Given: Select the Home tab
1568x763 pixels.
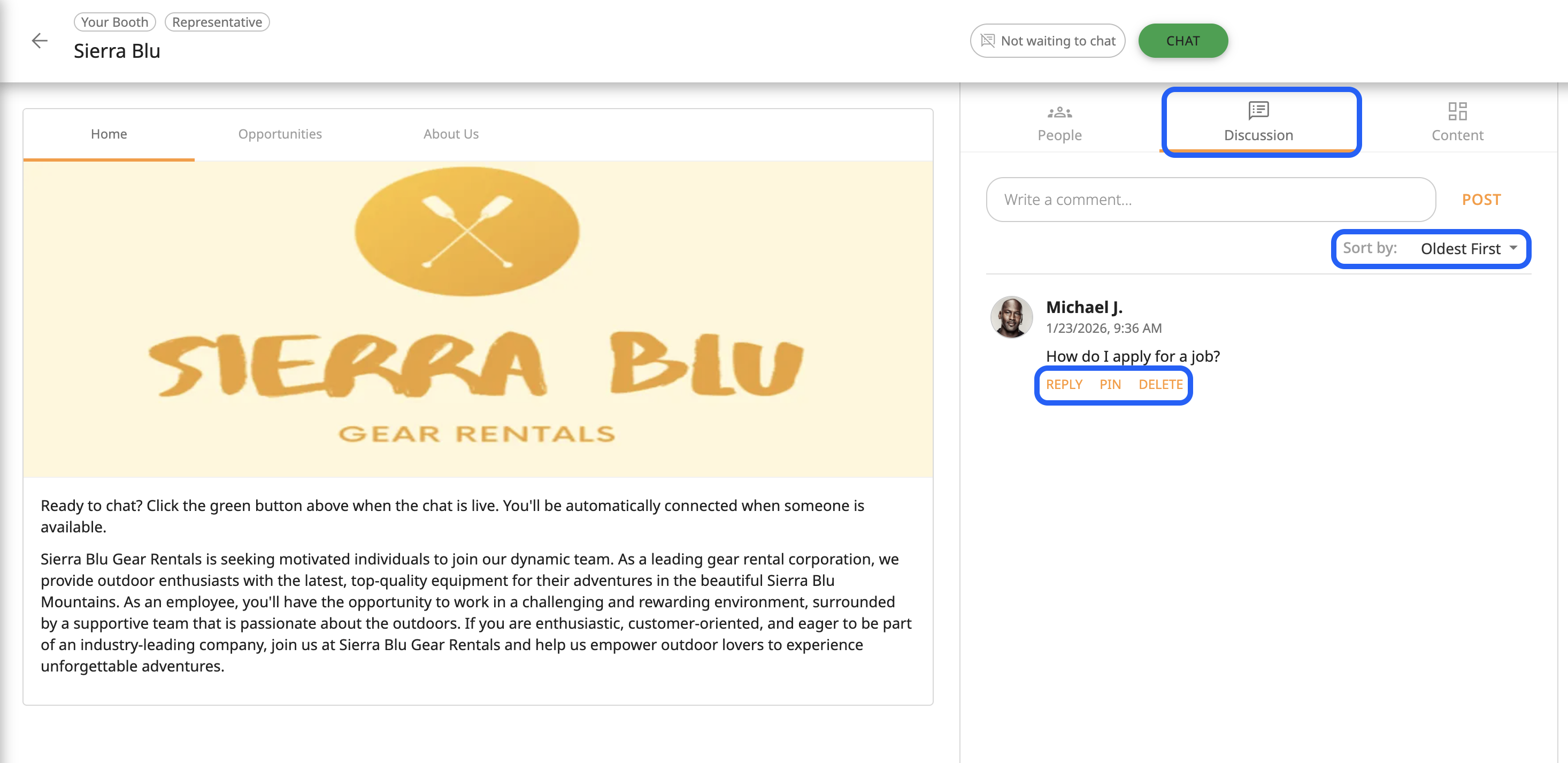Looking at the screenshot, I should [109, 134].
